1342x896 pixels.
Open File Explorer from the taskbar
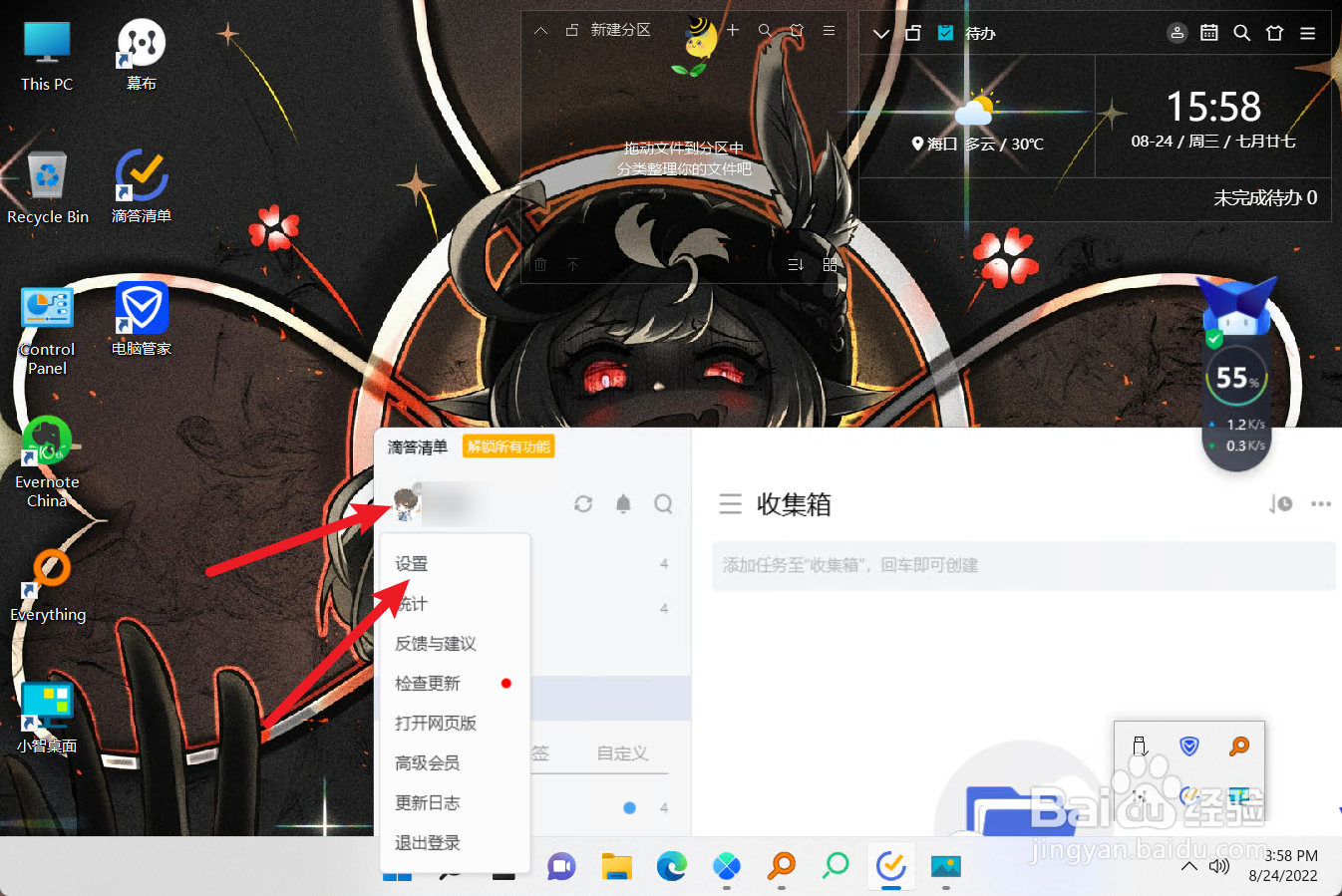coord(617,866)
